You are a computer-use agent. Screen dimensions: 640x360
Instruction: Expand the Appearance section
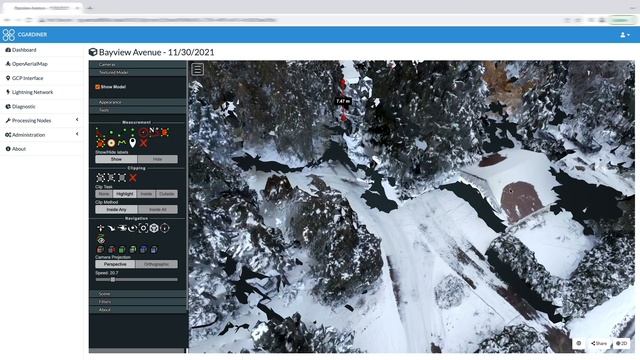138,102
